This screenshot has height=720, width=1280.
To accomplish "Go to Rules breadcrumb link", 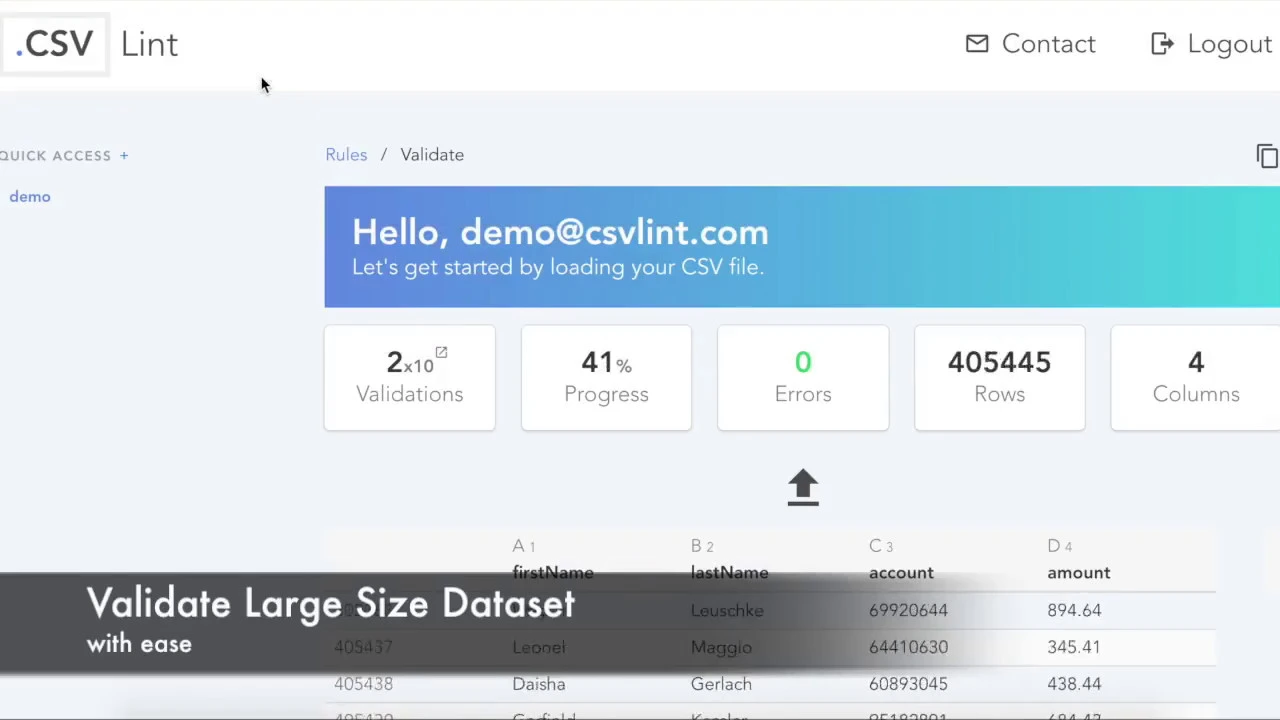I will point(346,155).
